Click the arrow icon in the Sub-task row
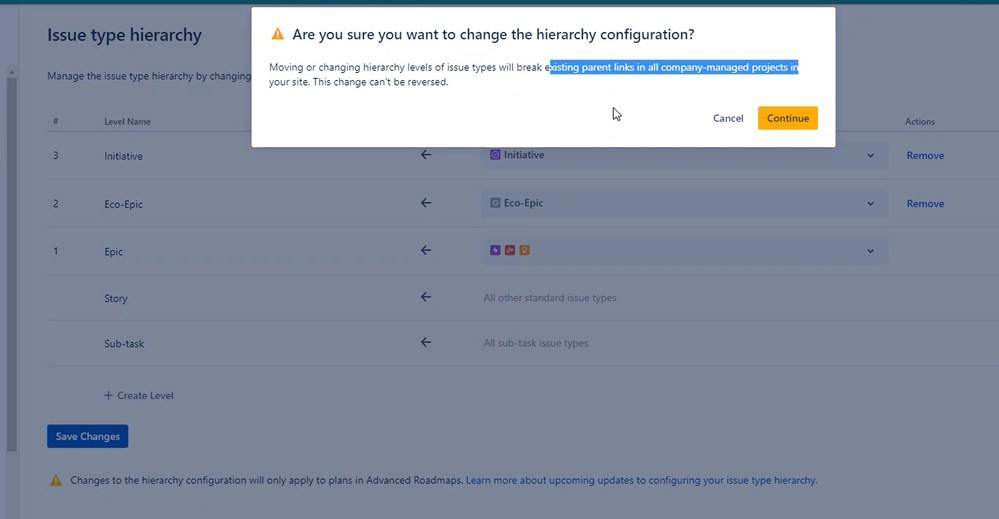Viewport: 999px width, 519px height. (426, 342)
